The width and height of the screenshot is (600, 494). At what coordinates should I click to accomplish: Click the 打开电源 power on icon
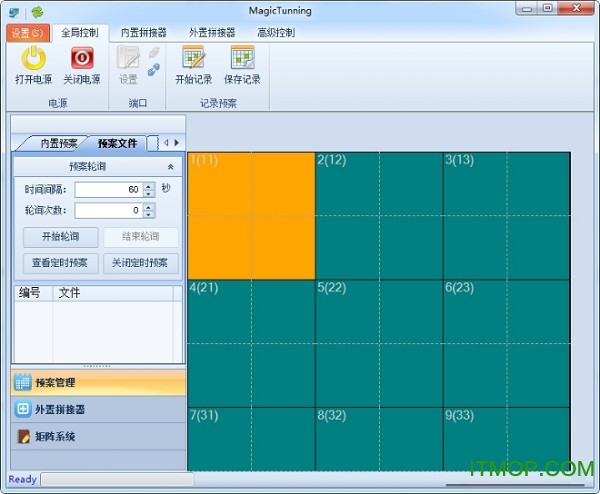pos(34,58)
